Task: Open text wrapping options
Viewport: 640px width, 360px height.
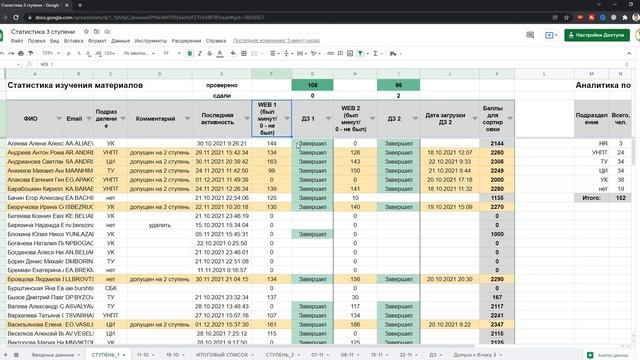Action: point(301,53)
